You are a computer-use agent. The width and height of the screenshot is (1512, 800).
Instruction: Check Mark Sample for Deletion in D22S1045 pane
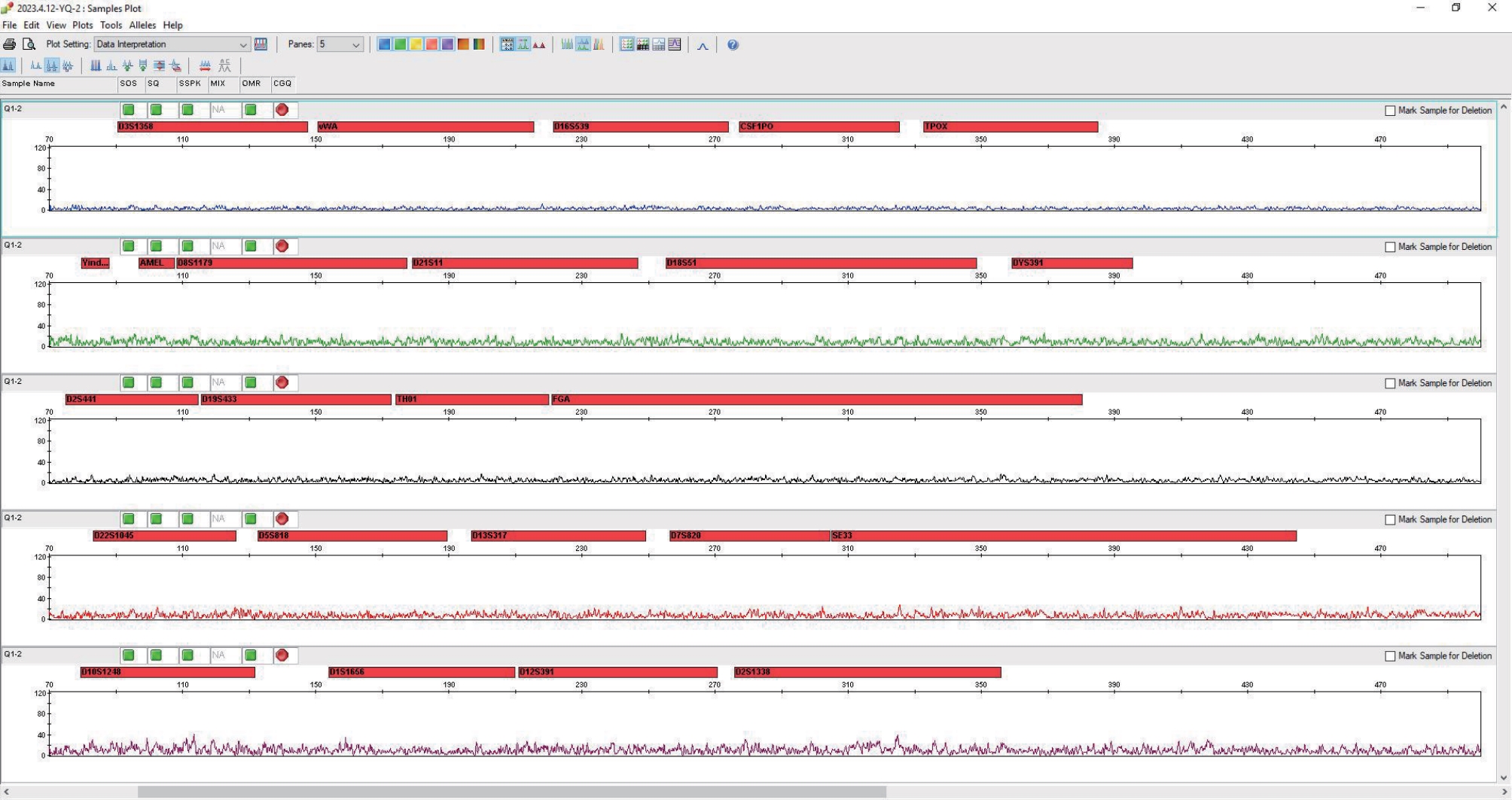tap(1390, 519)
